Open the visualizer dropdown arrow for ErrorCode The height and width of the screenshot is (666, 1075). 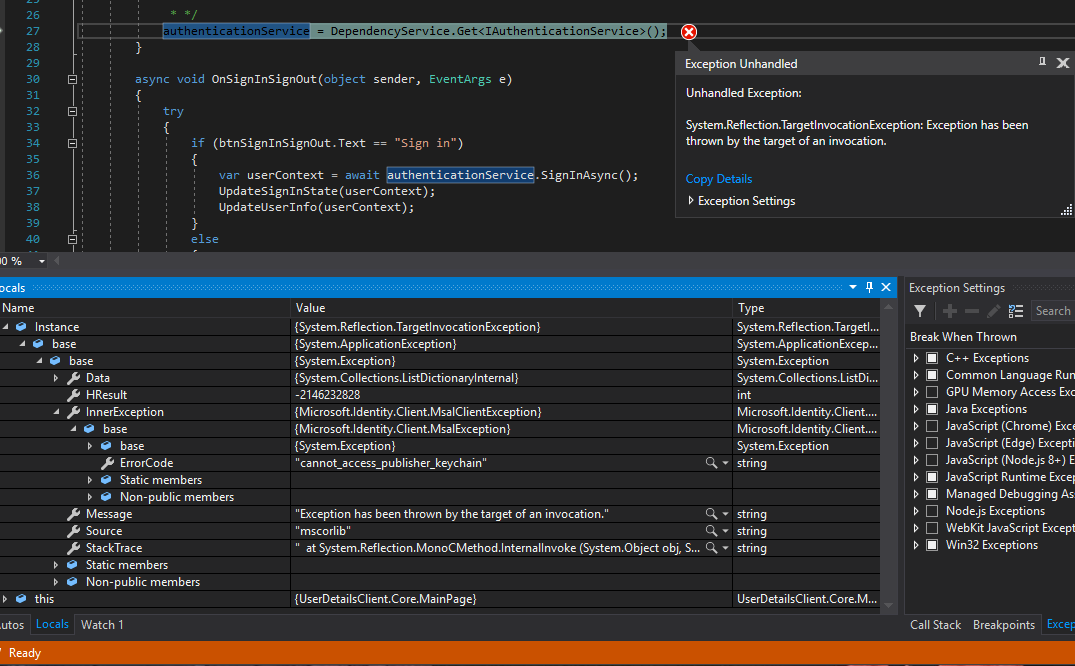pos(725,463)
